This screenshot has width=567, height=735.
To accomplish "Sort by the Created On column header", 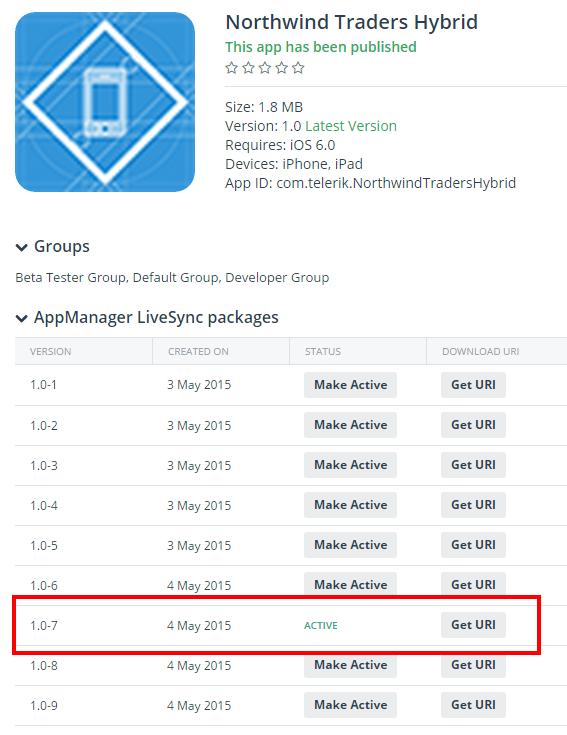I will 198,352.
